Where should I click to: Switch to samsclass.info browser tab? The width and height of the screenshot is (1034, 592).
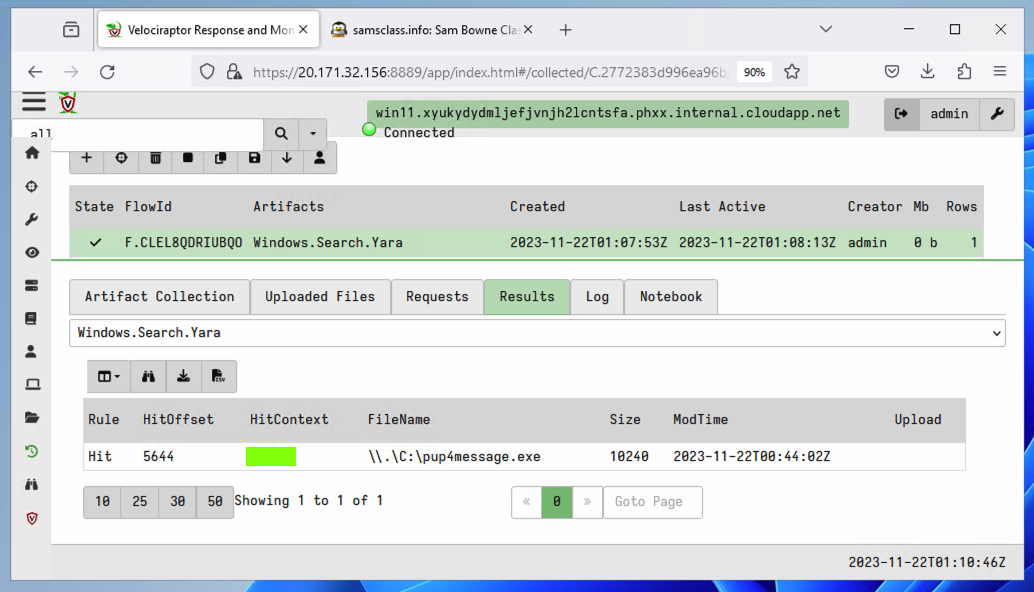pyautogui.click(x=433, y=30)
